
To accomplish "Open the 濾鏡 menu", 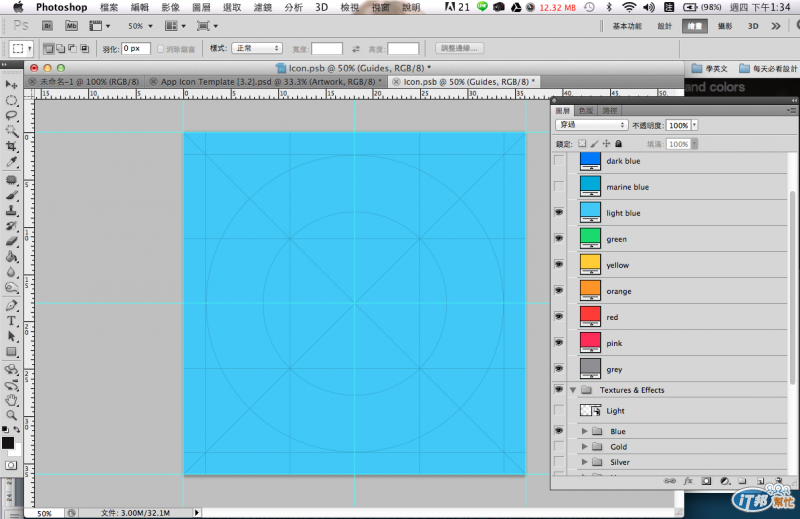I will [263, 7].
